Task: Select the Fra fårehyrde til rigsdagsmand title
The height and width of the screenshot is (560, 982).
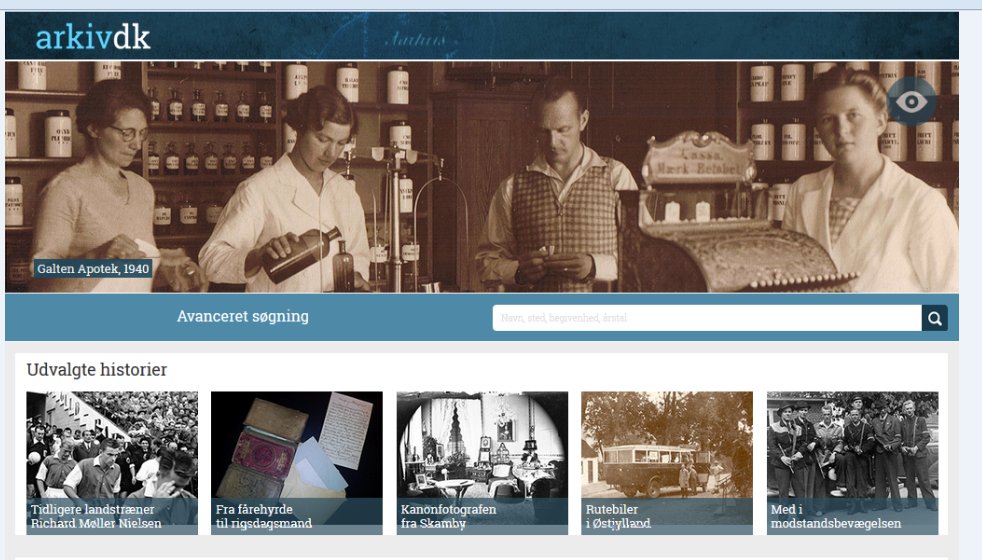Action: click(264, 516)
